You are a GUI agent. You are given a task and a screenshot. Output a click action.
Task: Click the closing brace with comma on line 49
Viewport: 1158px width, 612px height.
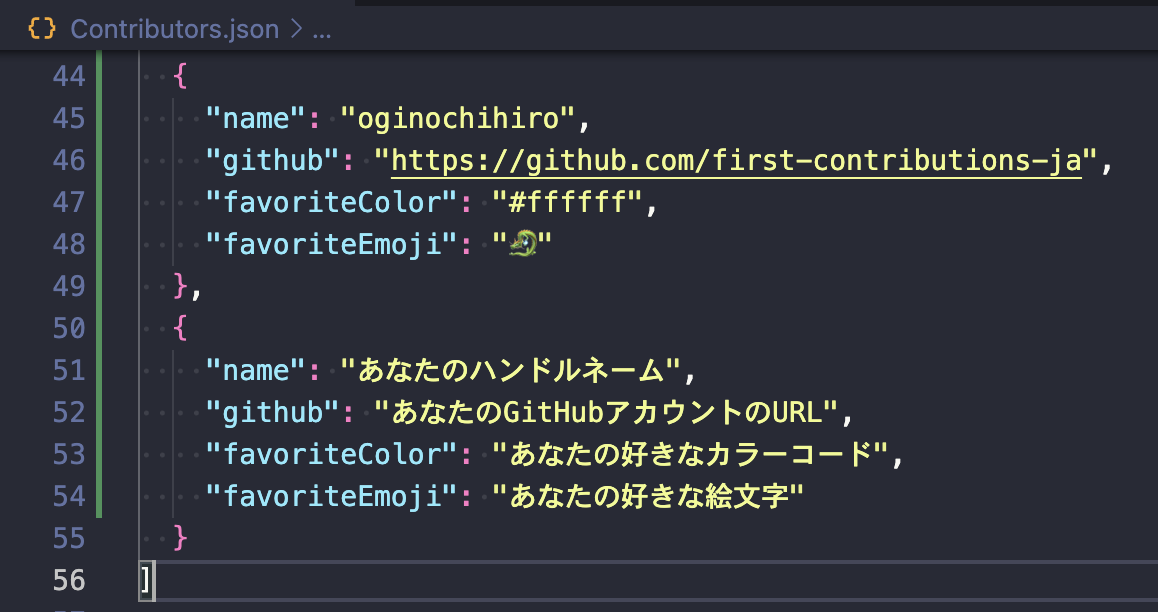pyautogui.click(x=186, y=286)
